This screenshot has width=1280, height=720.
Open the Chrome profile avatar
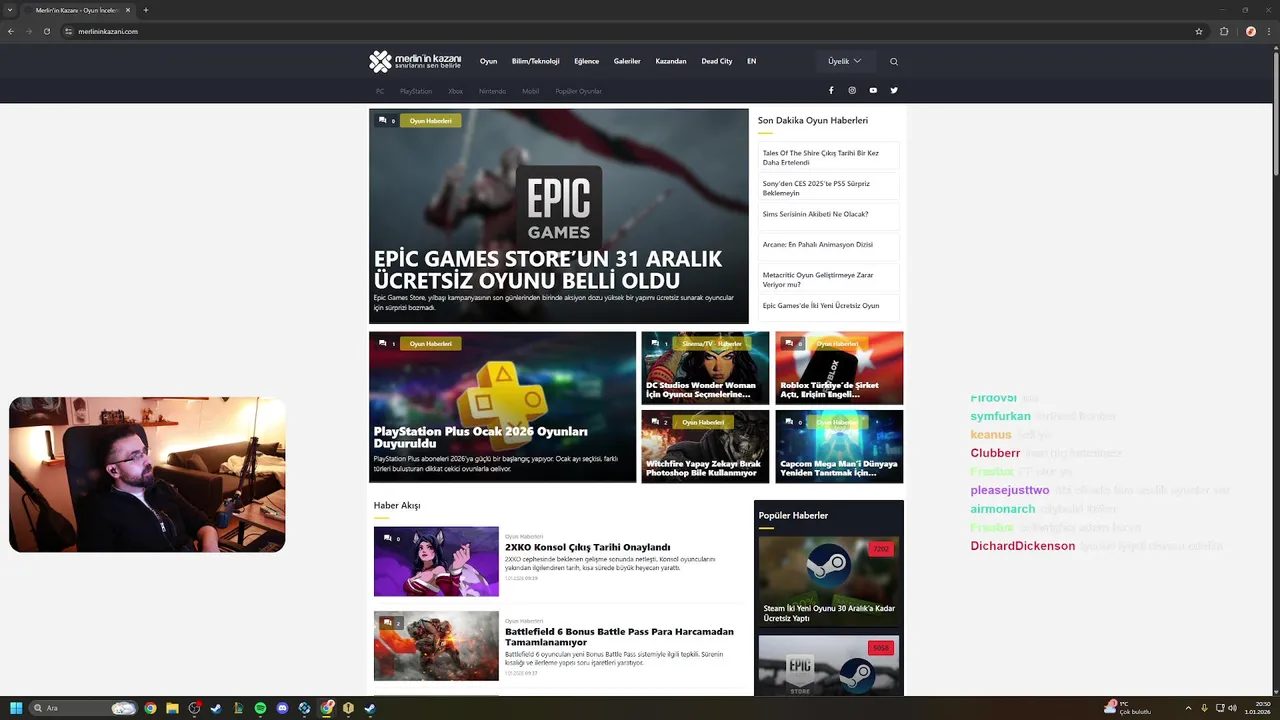click(x=1250, y=31)
